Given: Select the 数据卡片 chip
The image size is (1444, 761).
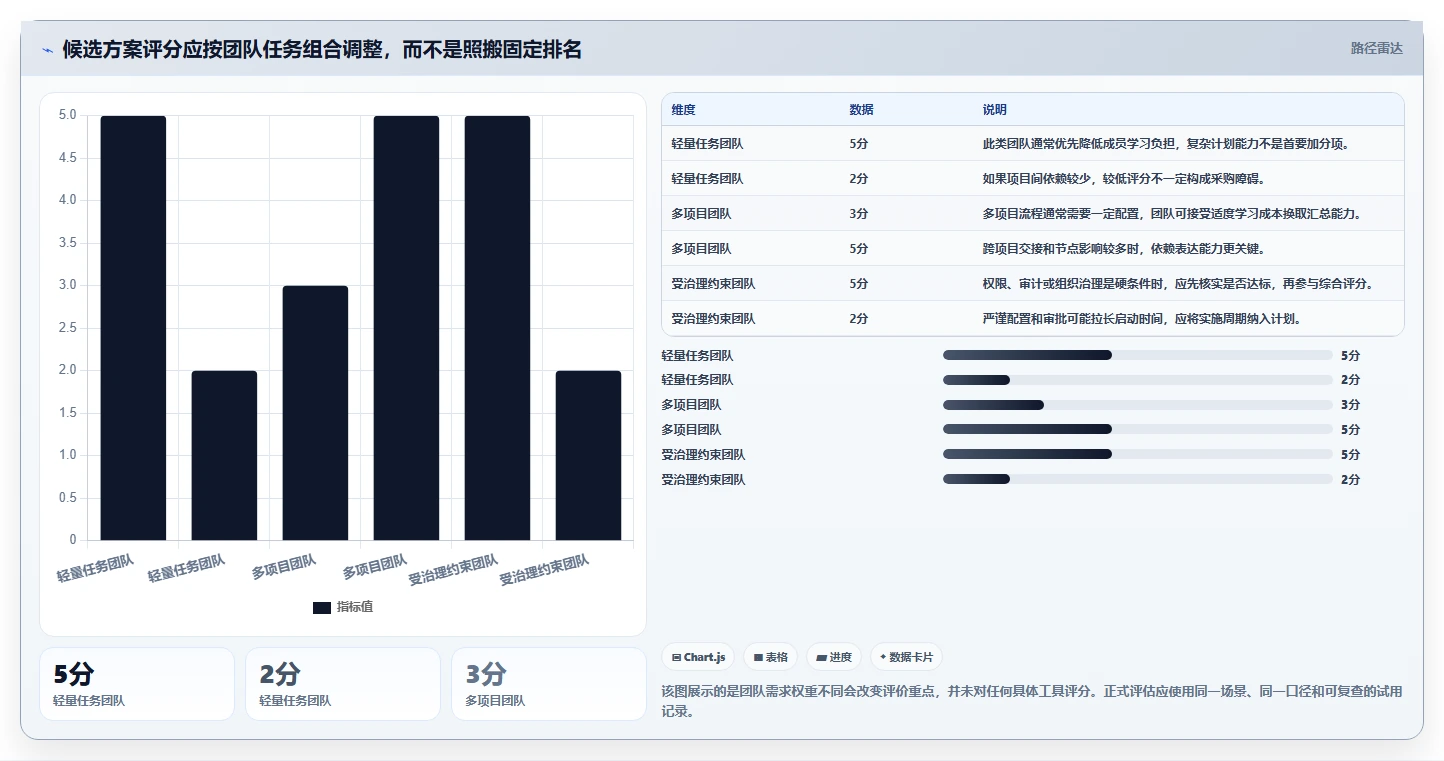Looking at the screenshot, I should point(906,657).
